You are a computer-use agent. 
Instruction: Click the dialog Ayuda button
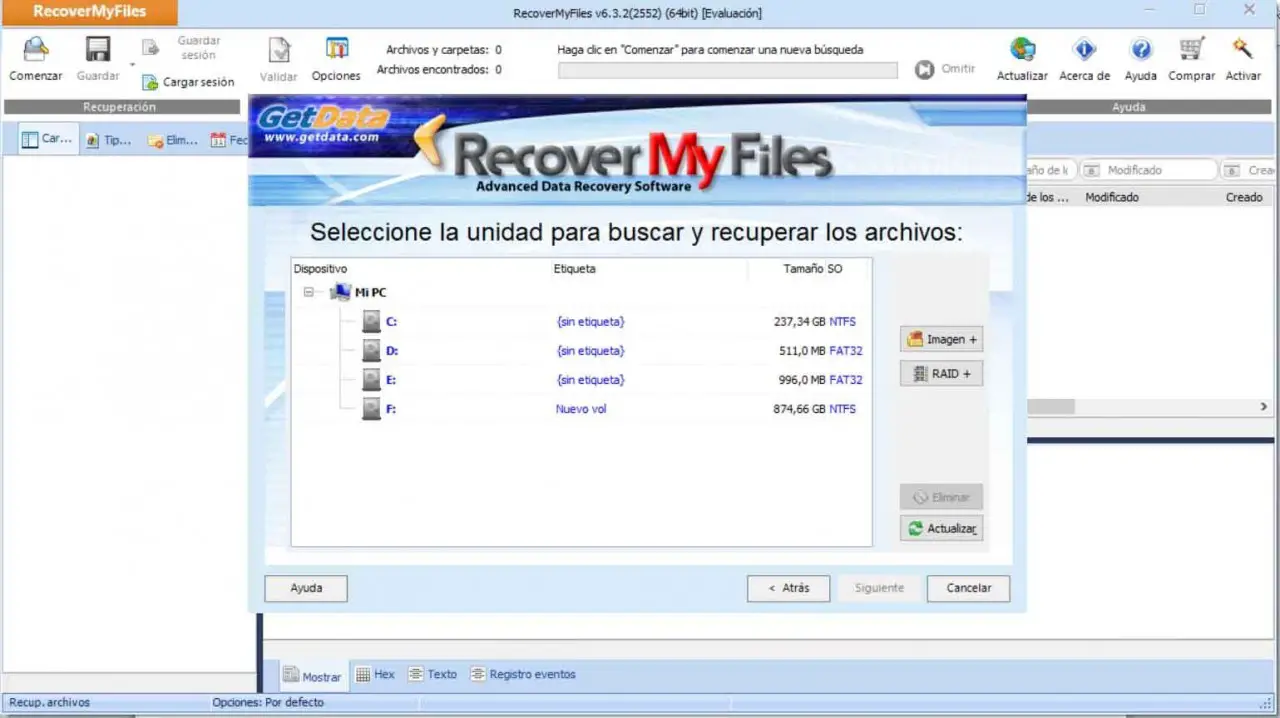pyautogui.click(x=306, y=588)
